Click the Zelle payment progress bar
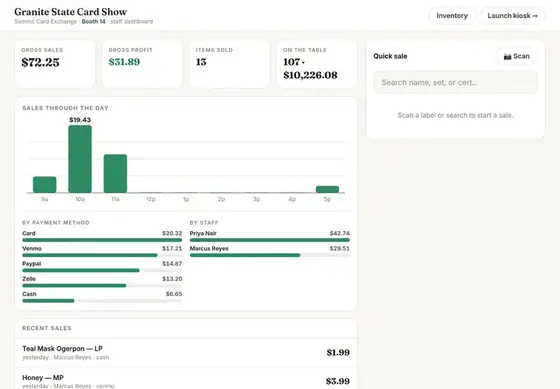Viewport: 560px width, 389px height. click(x=102, y=285)
